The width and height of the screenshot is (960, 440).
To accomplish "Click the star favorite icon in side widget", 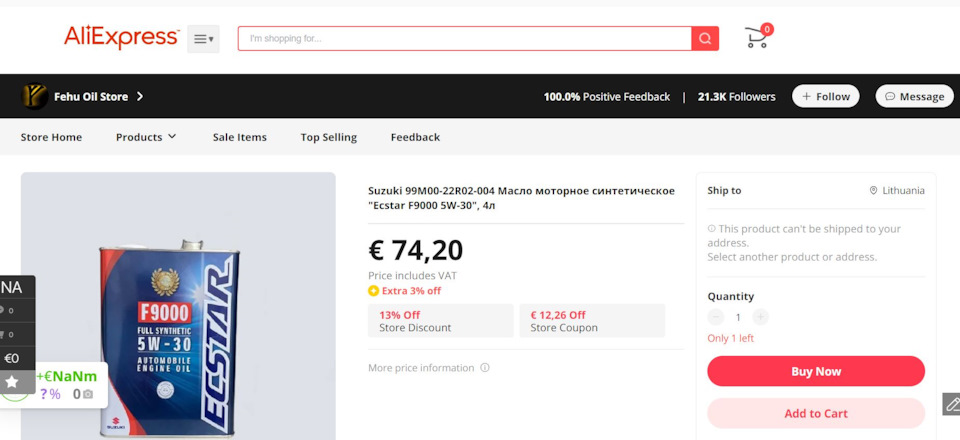I will (x=12, y=382).
